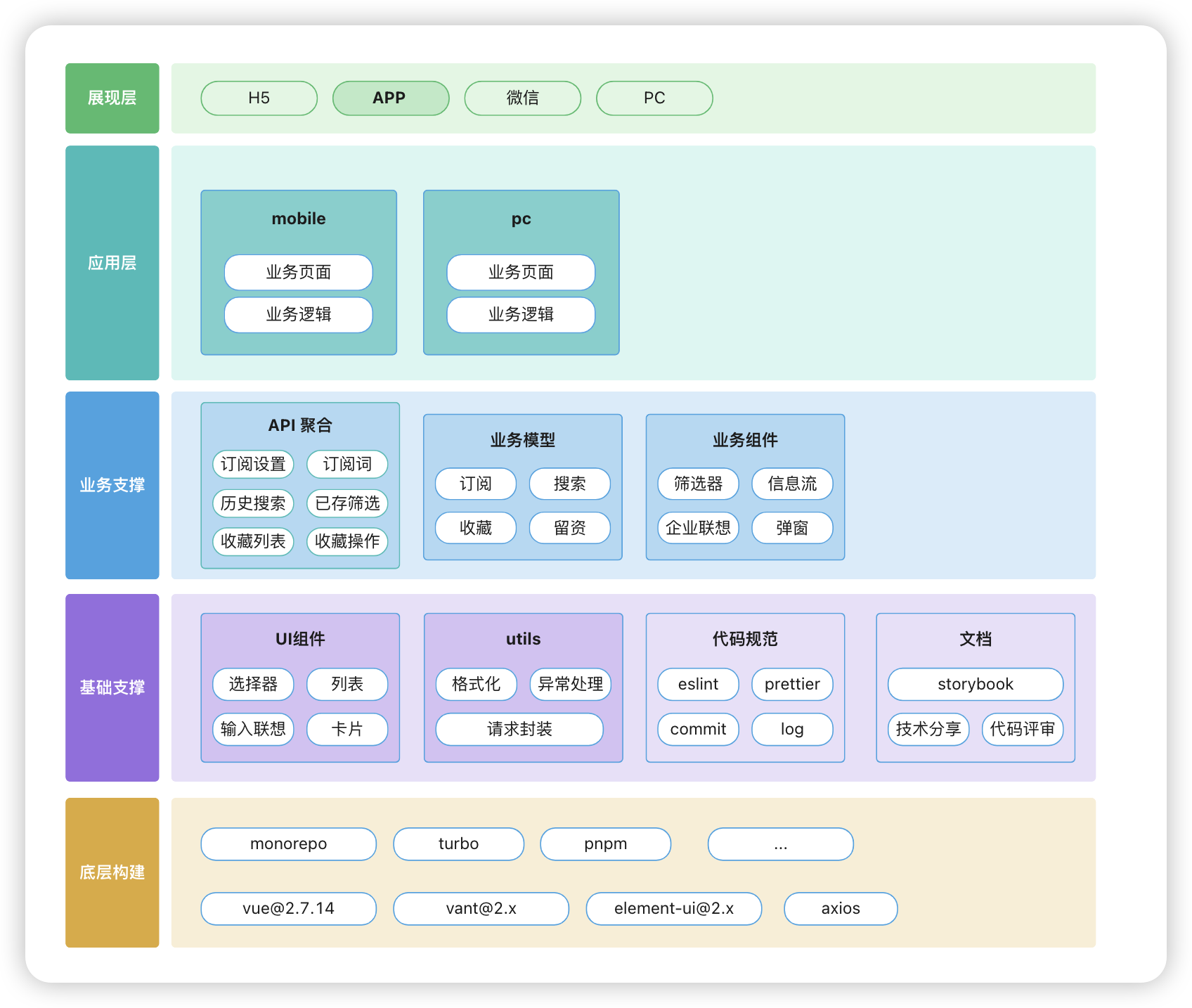Click the 卡片 pill
This screenshot has height=1008, width=1192.
pyautogui.click(x=347, y=729)
